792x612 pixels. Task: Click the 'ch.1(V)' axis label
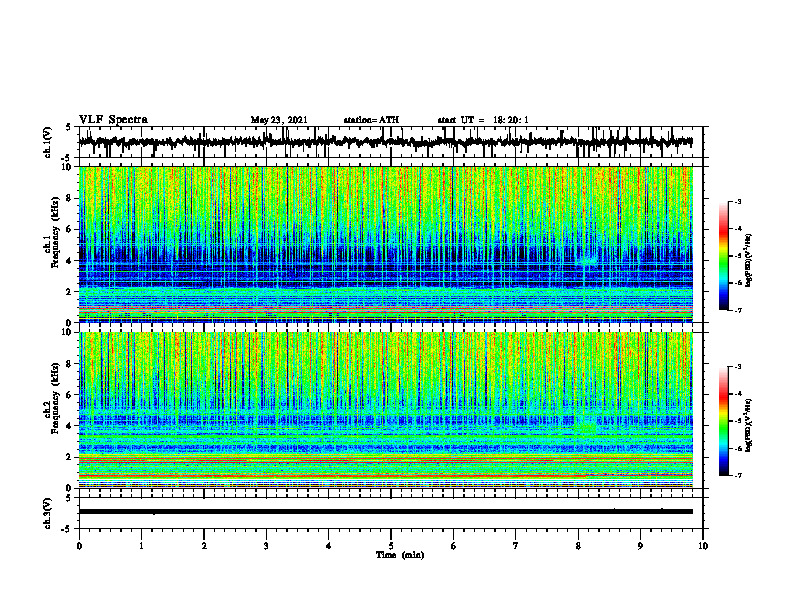(x=48, y=142)
